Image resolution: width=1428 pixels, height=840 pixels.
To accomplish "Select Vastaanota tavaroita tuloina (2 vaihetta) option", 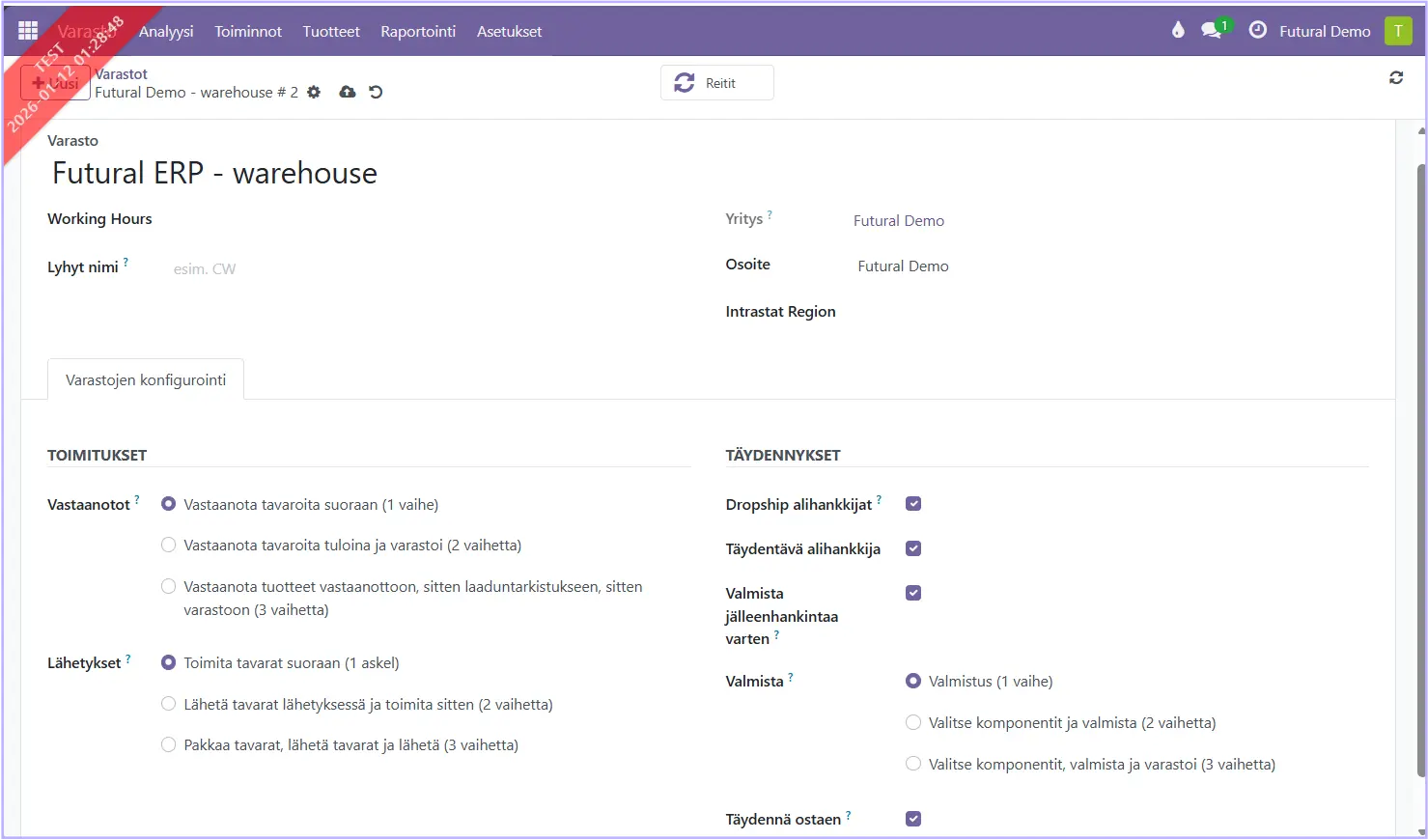I will (x=169, y=546).
